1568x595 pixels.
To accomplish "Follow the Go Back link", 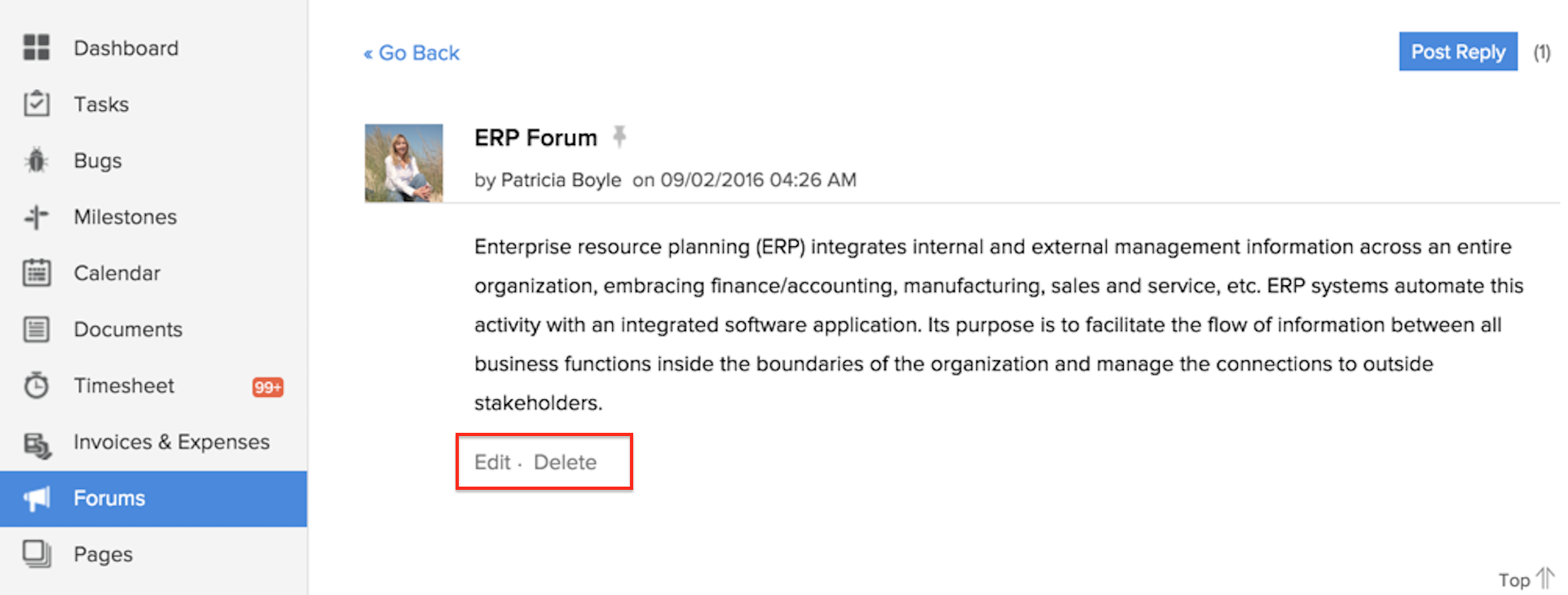I will click(412, 53).
